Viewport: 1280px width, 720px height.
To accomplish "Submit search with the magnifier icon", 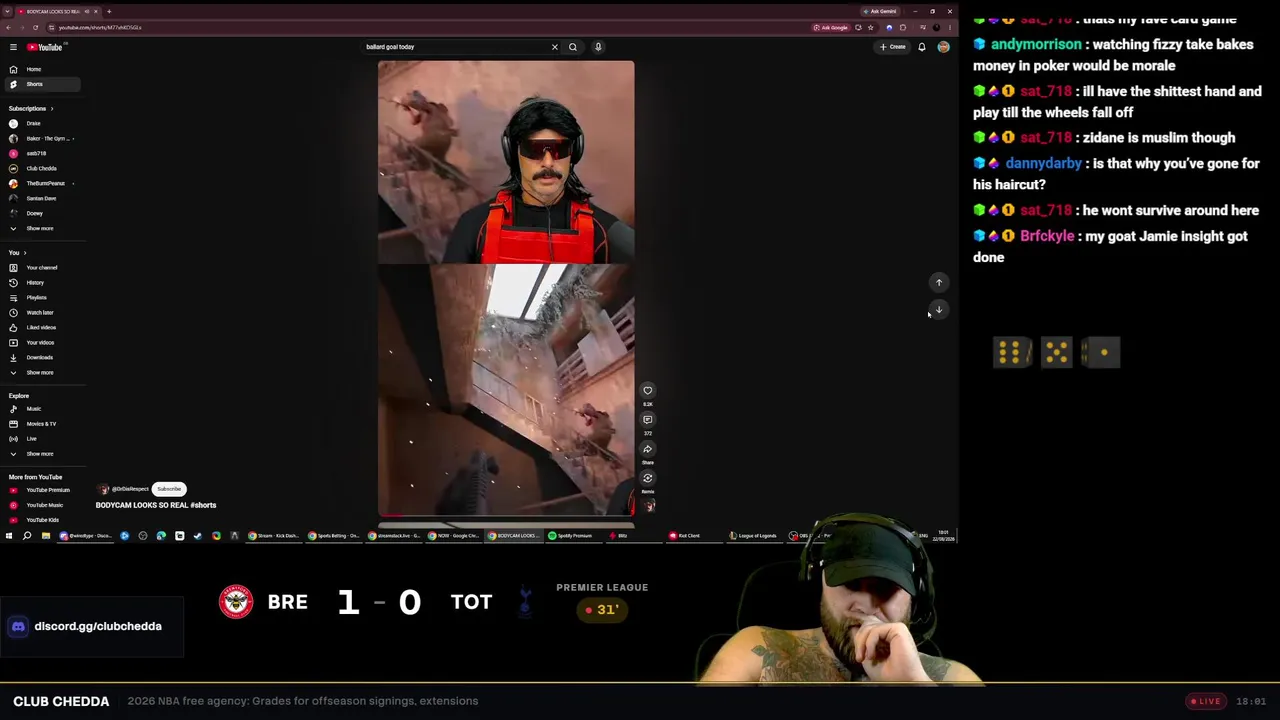I will [x=573, y=47].
